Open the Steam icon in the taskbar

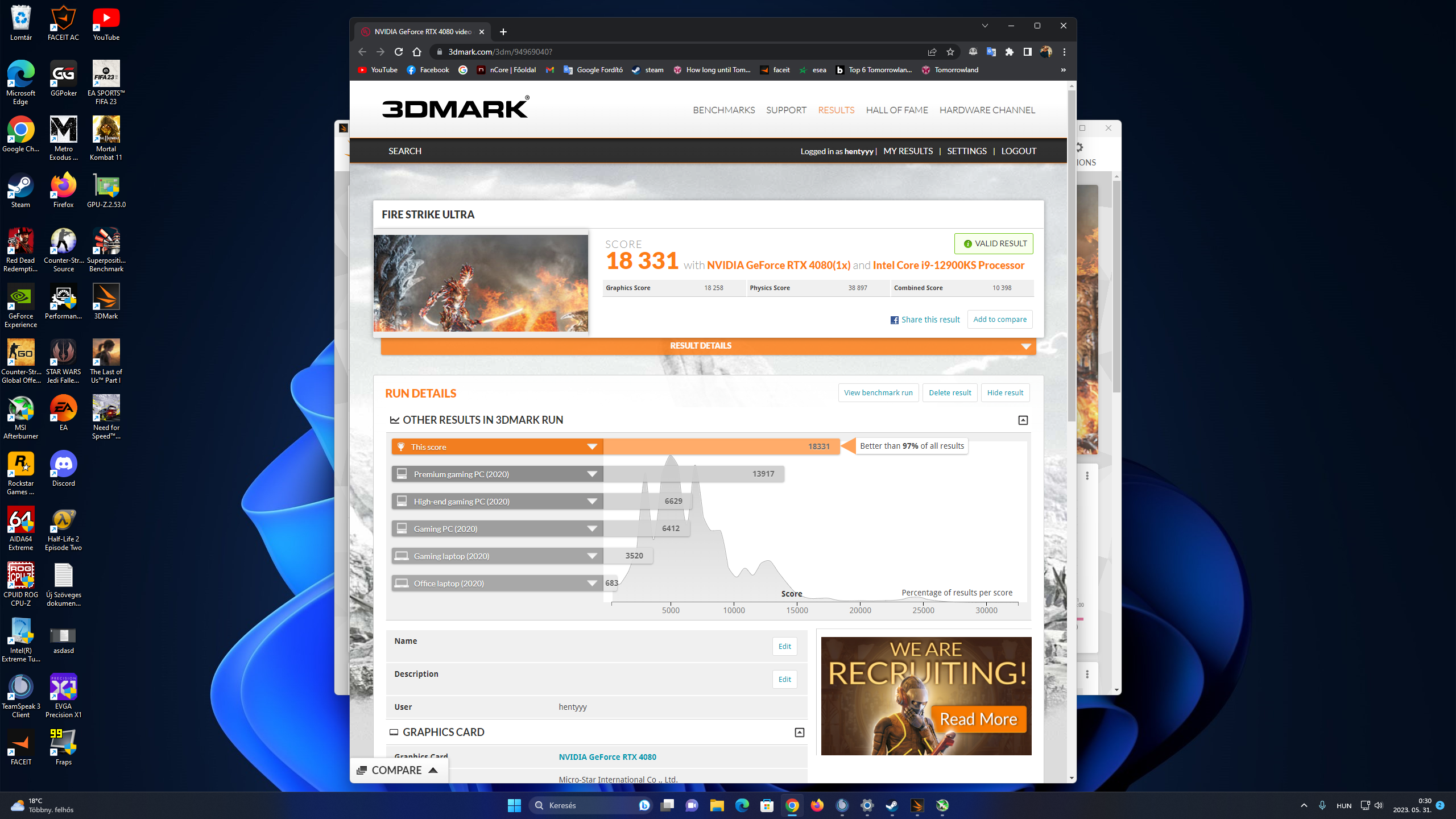point(892,805)
